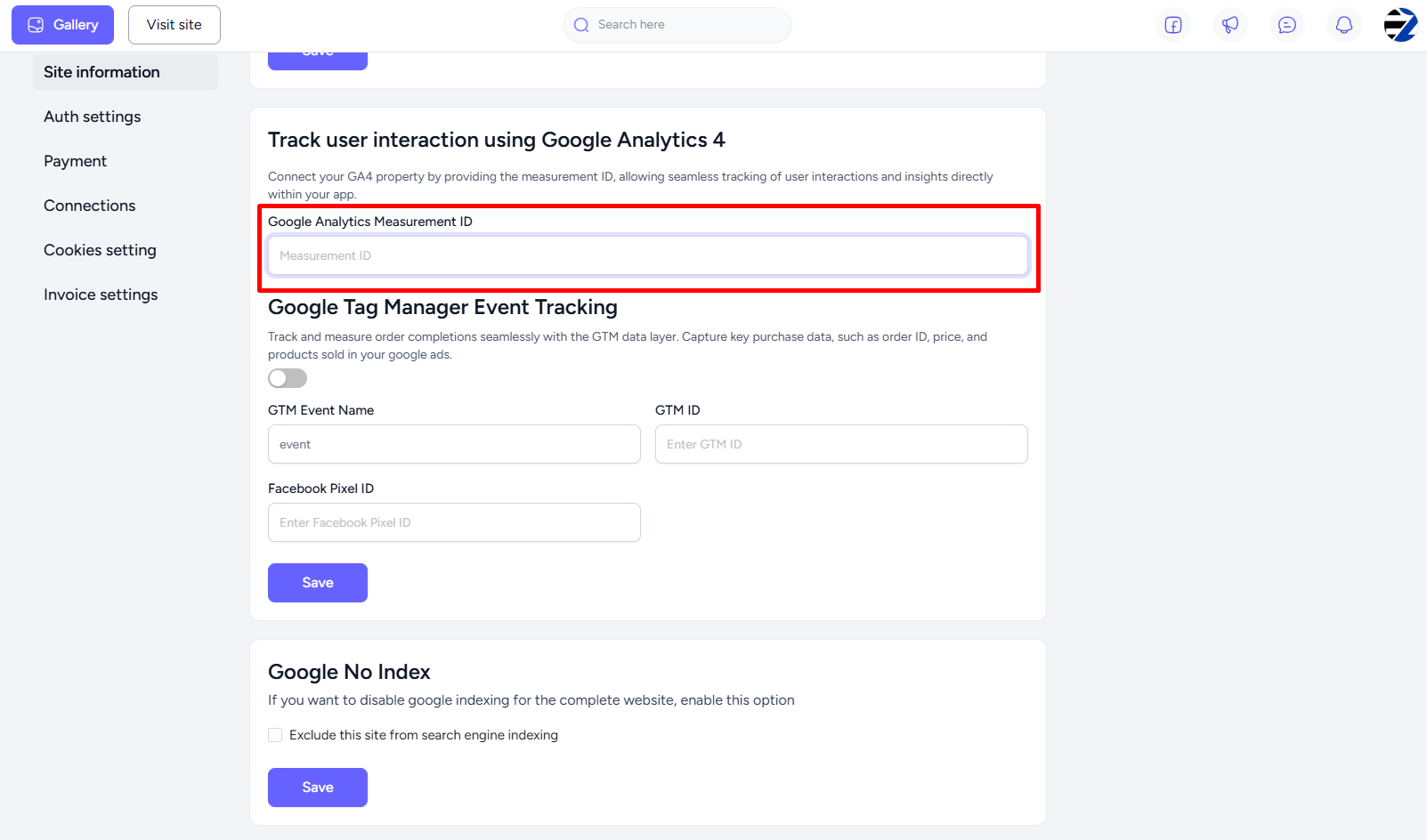The image size is (1427, 840).
Task: Open the Facebook icon in header
Action: [x=1173, y=25]
